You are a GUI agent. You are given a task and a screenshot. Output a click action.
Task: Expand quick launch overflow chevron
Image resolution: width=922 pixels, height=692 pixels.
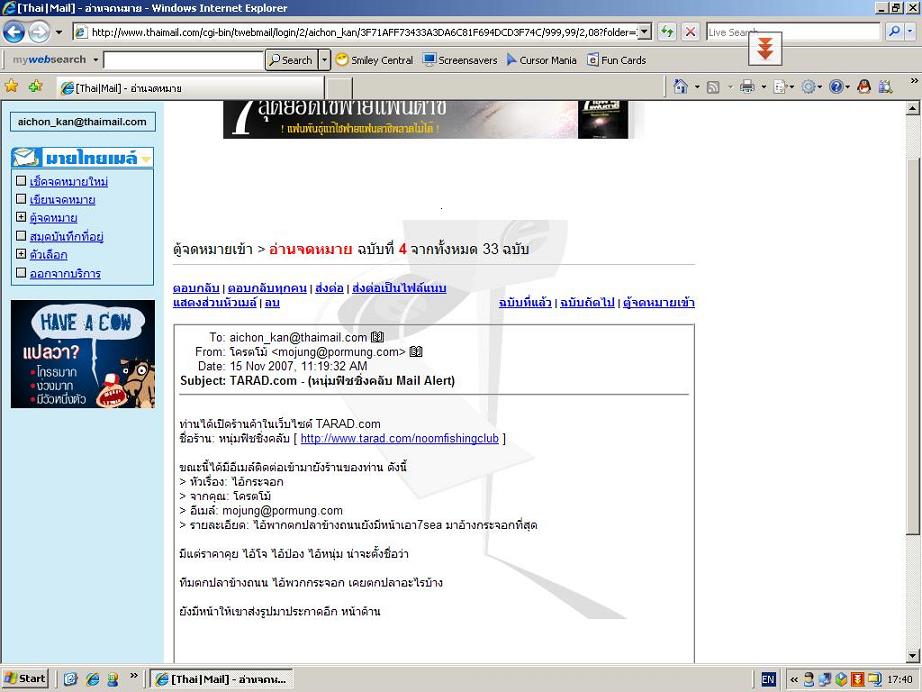pos(133,676)
